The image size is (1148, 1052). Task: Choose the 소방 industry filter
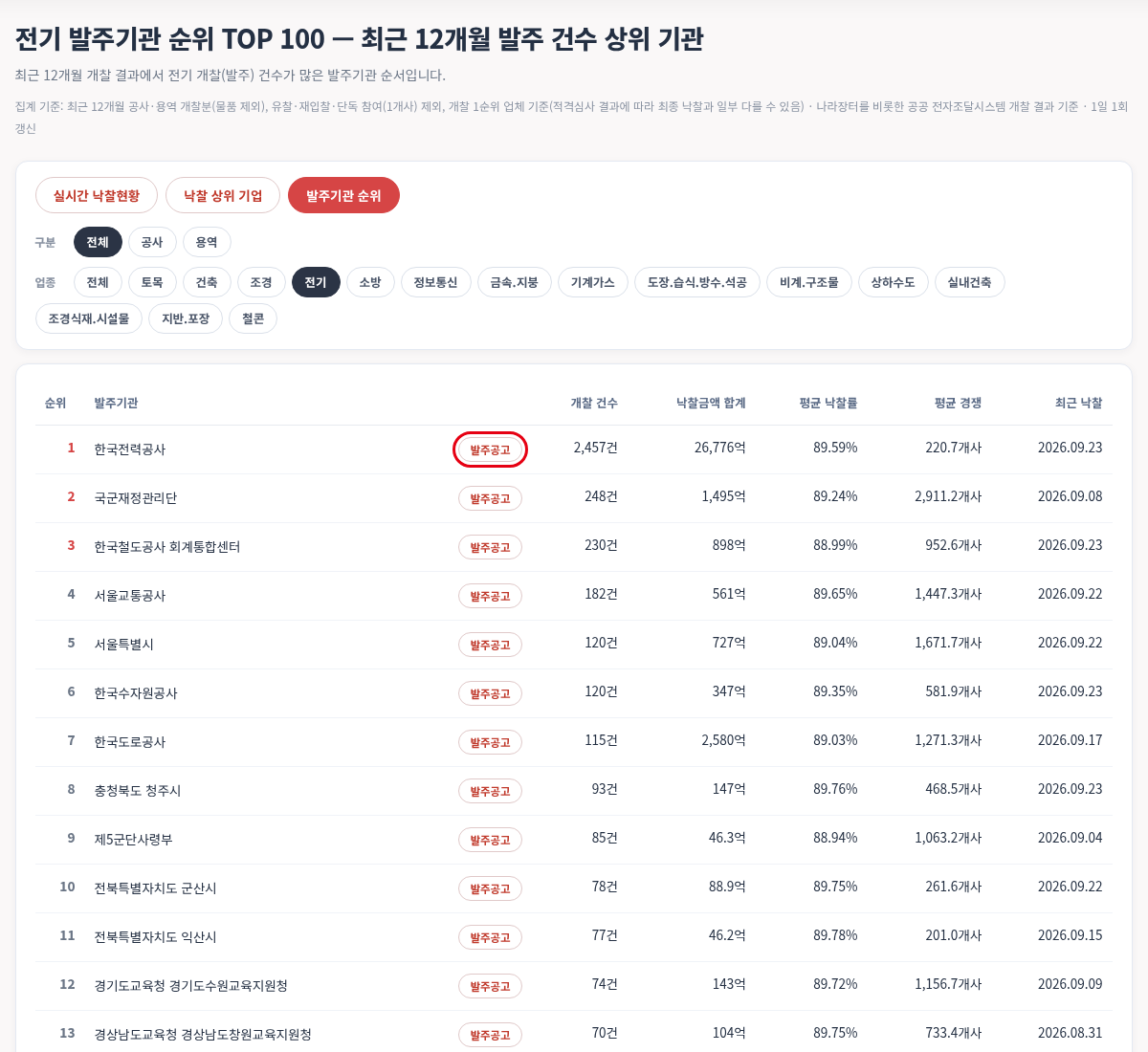[x=370, y=282]
